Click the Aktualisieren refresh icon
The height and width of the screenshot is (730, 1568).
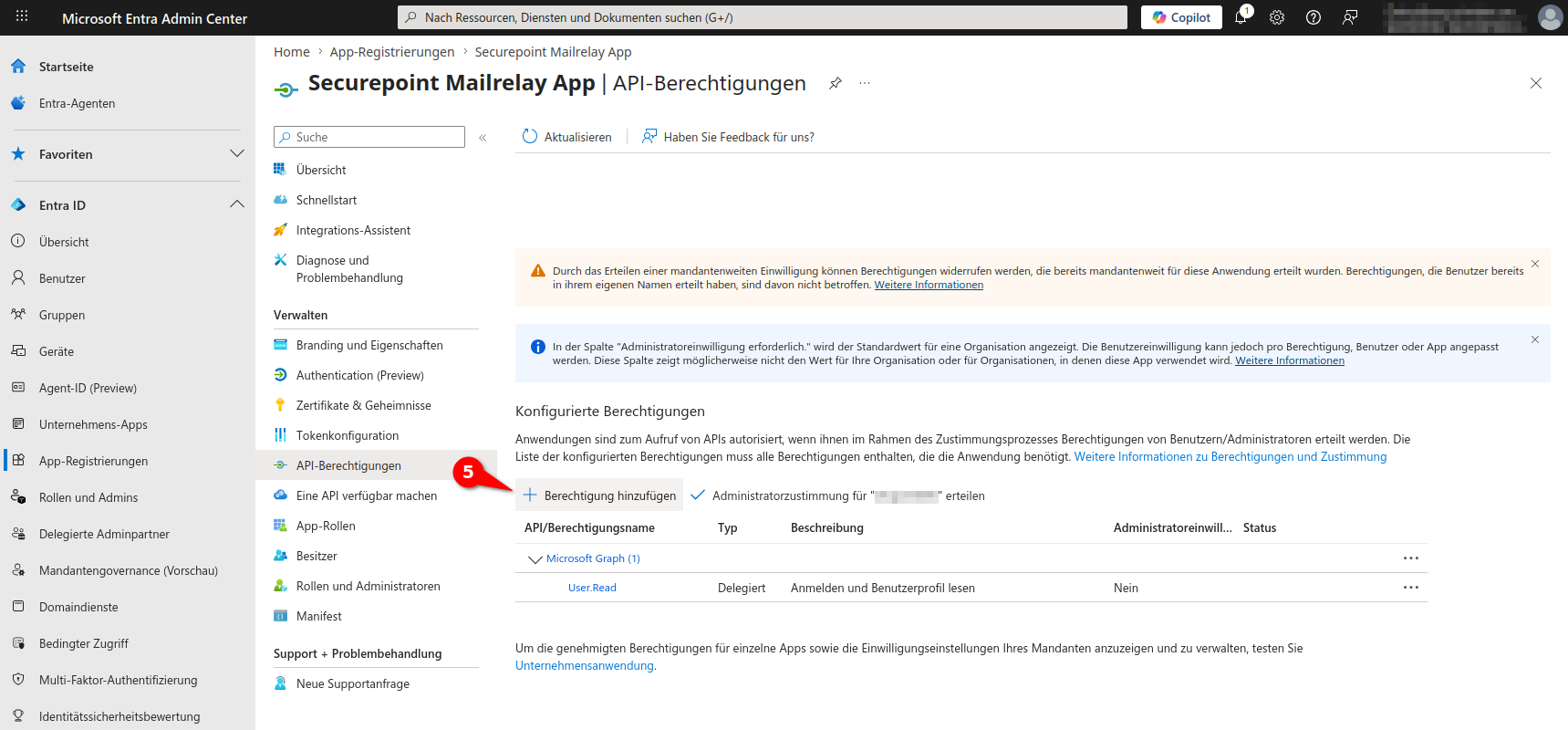pos(530,137)
